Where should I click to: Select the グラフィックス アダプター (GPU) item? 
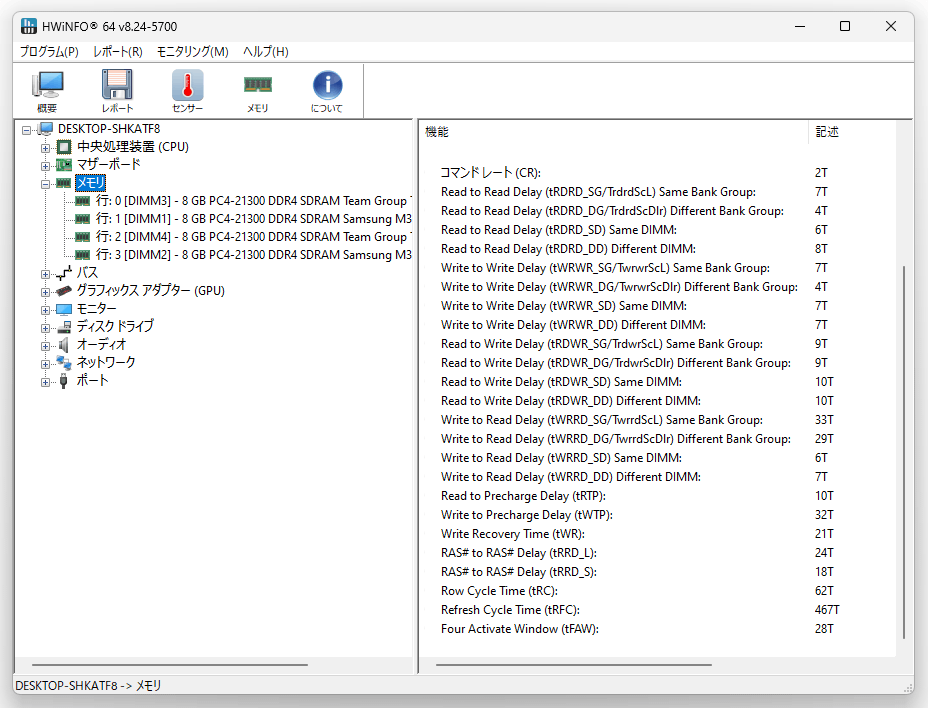click(x=150, y=291)
